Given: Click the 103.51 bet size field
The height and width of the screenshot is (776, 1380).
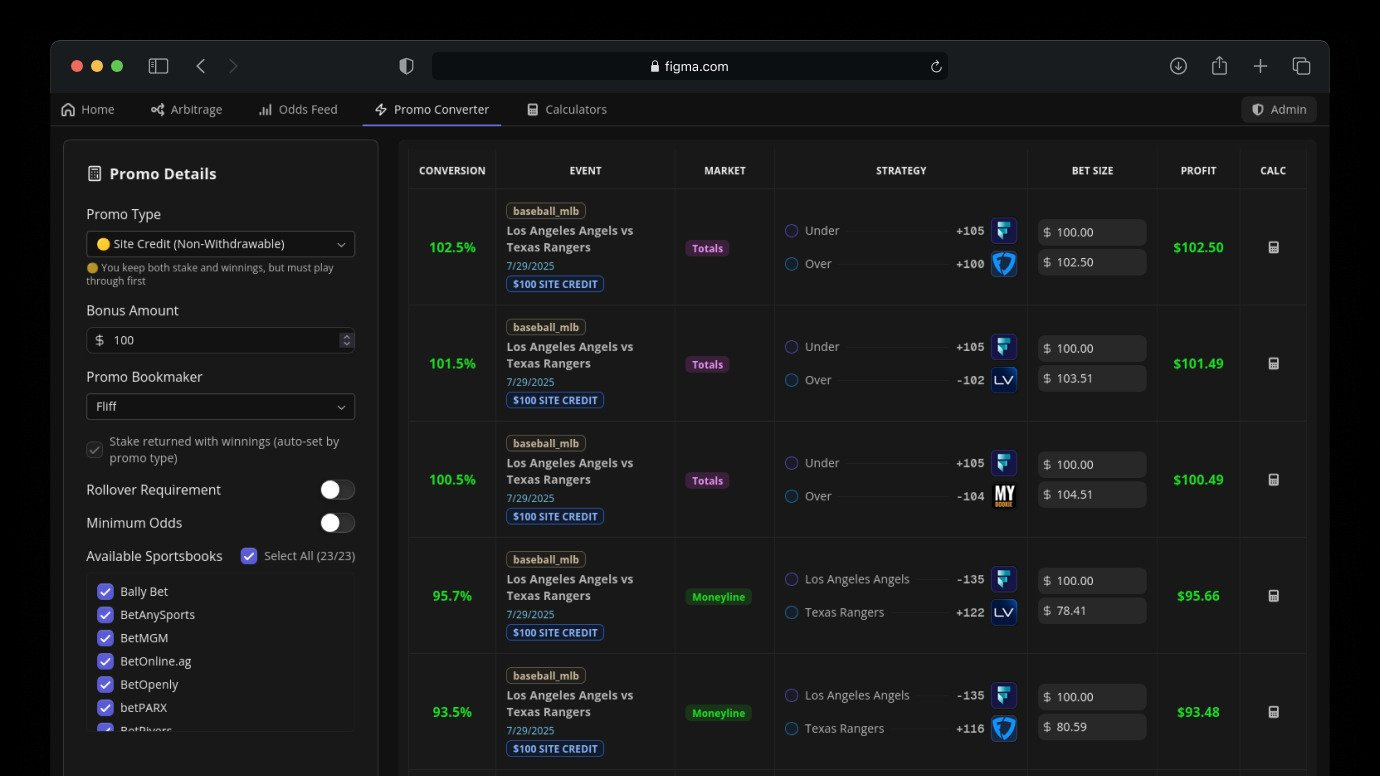Looking at the screenshot, I should (x=1092, y=379).
